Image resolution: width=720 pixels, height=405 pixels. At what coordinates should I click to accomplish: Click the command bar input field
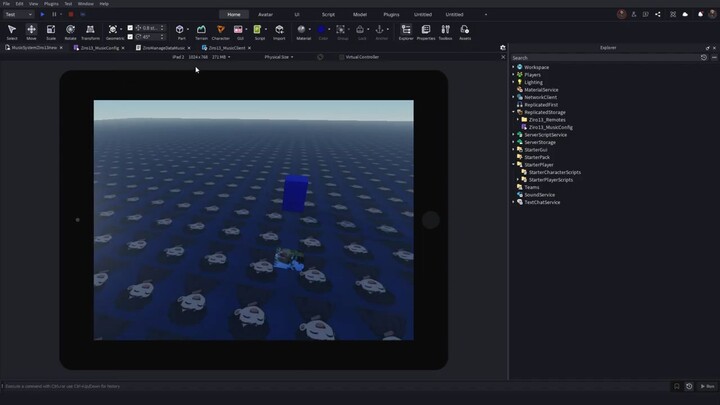(335, 387)
